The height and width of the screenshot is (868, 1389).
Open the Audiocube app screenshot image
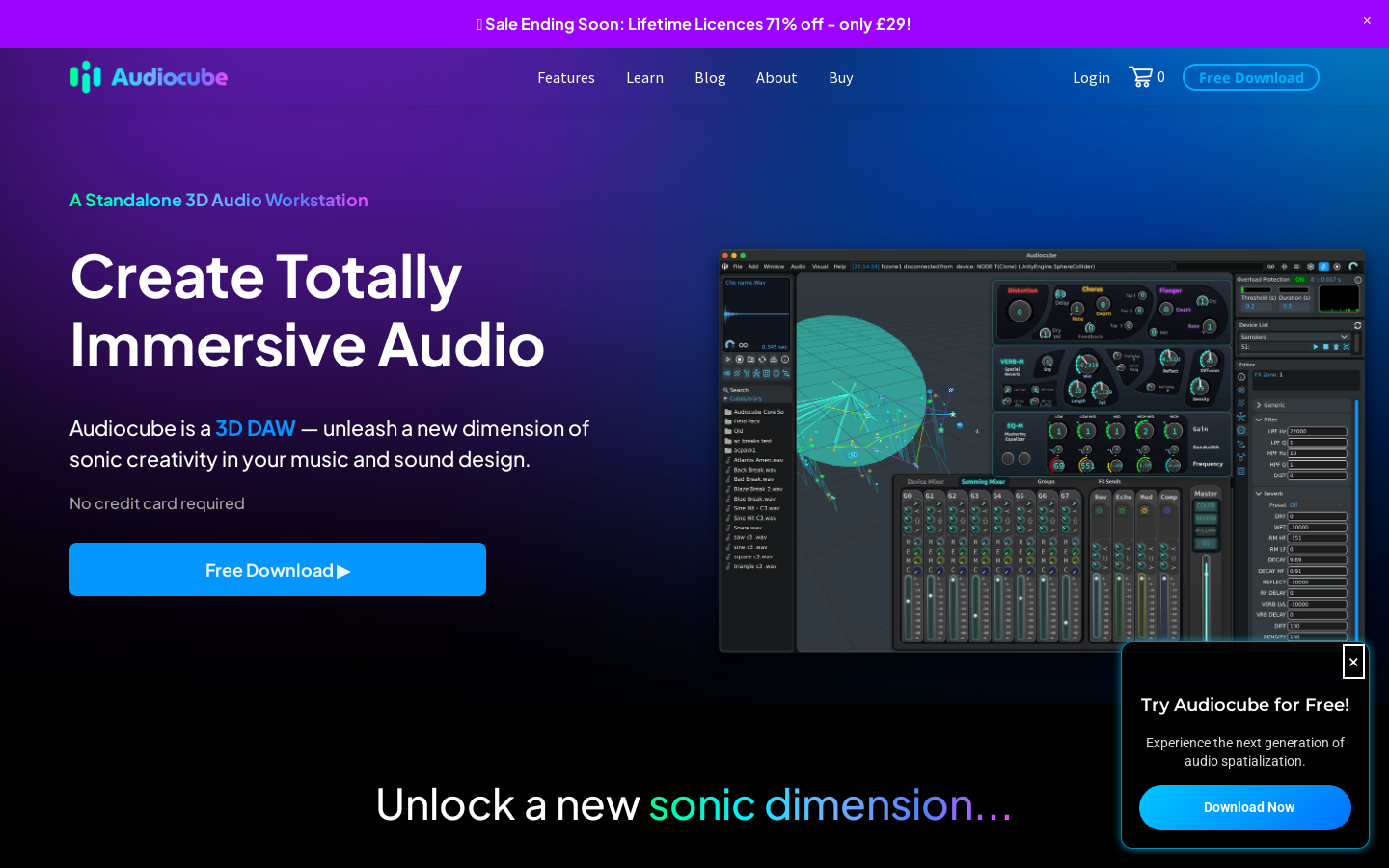1042,450
